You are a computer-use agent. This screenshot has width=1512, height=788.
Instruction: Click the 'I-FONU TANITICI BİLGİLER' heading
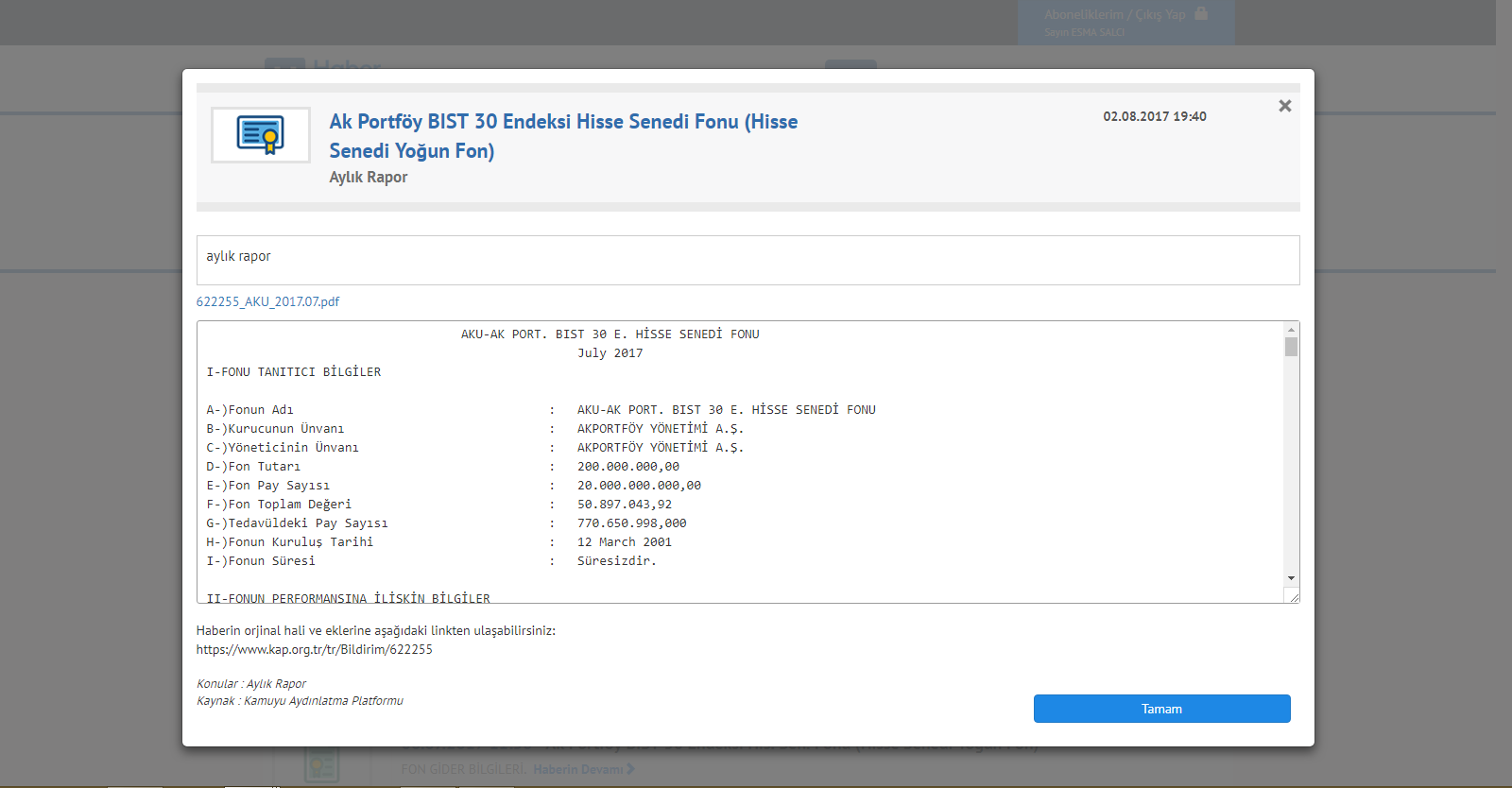294,372
